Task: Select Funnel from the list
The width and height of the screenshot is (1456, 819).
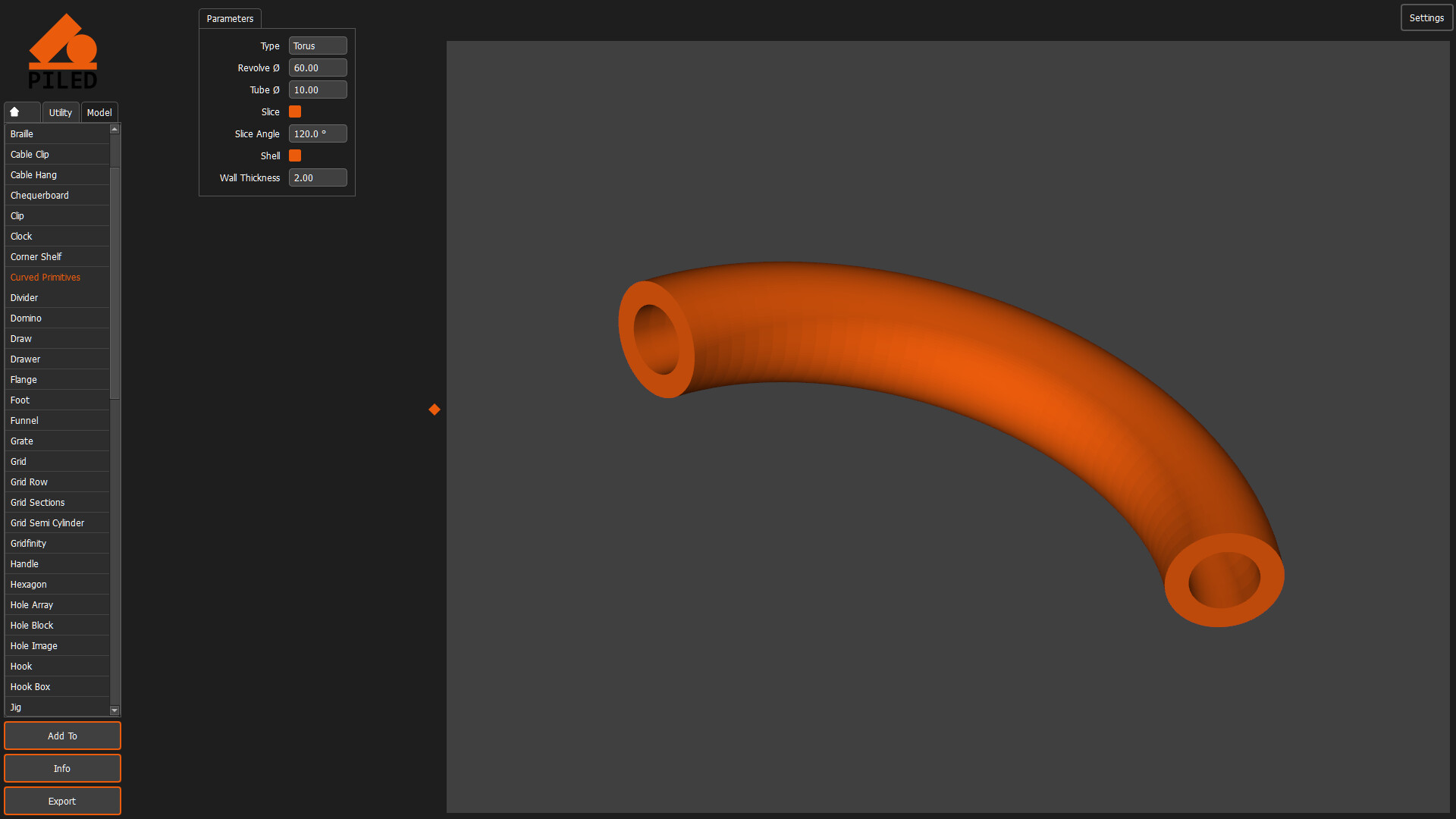Action: click(x=57, y=421)
